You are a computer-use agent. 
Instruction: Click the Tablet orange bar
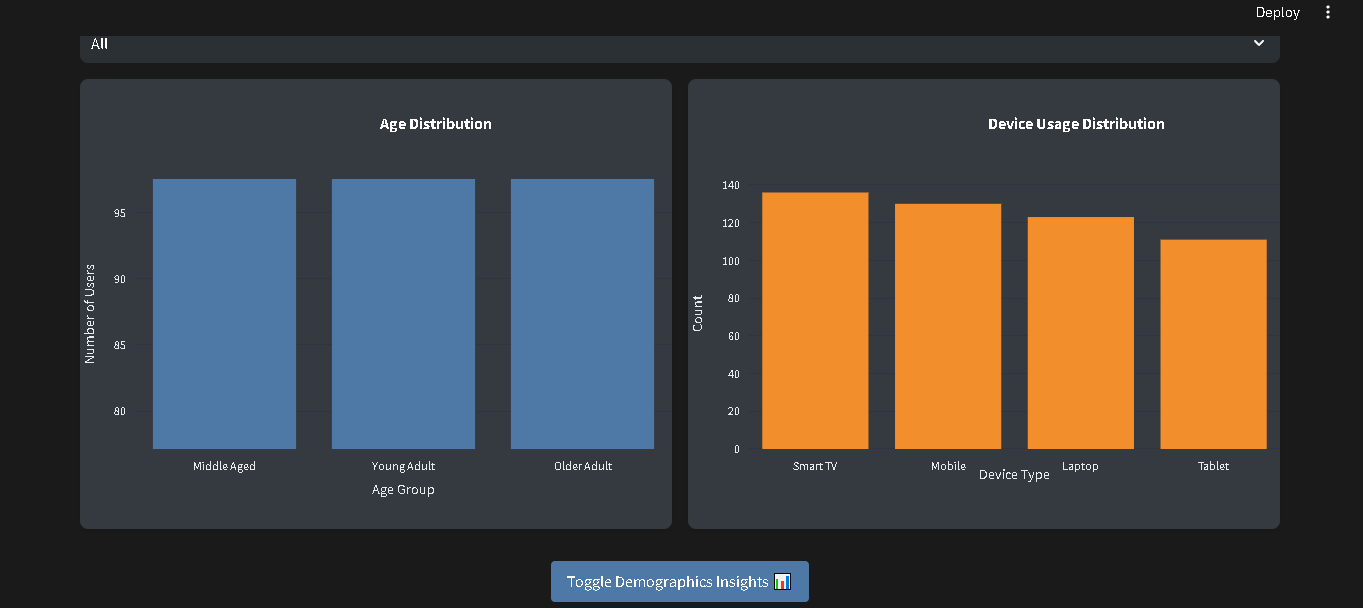coord(1213,342)
